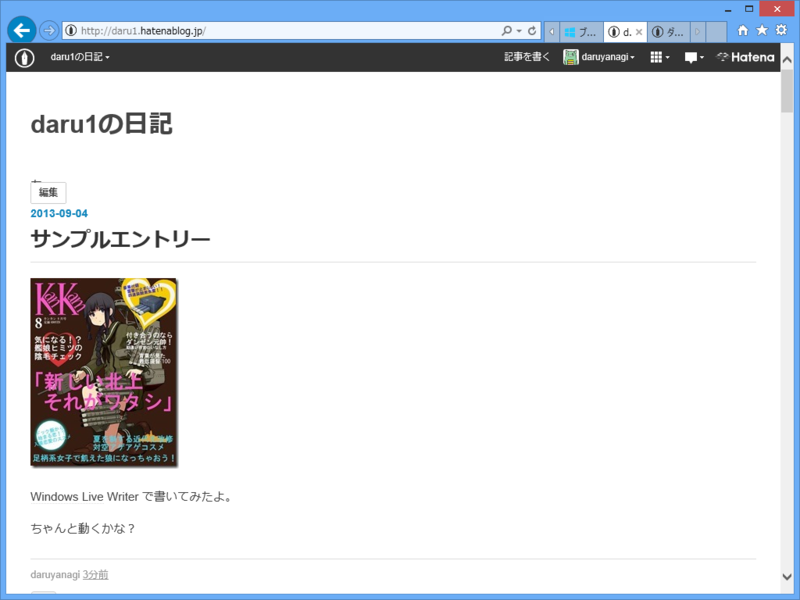Expand the daru1の日記 blog dropdown

pyautogui.click(x=80, y=57)
